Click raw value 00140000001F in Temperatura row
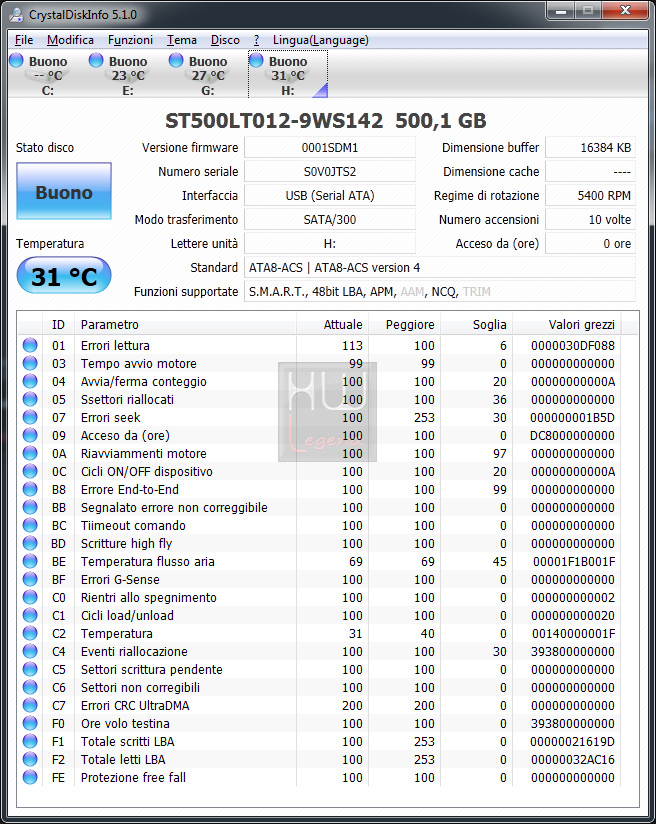 click(x=573, y=633)
